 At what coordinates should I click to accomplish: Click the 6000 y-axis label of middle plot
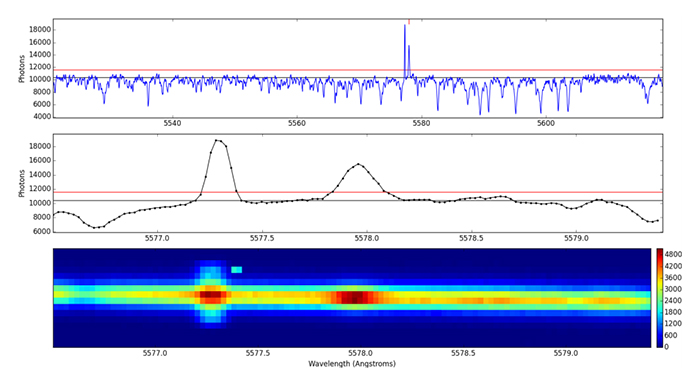(42, 232)
